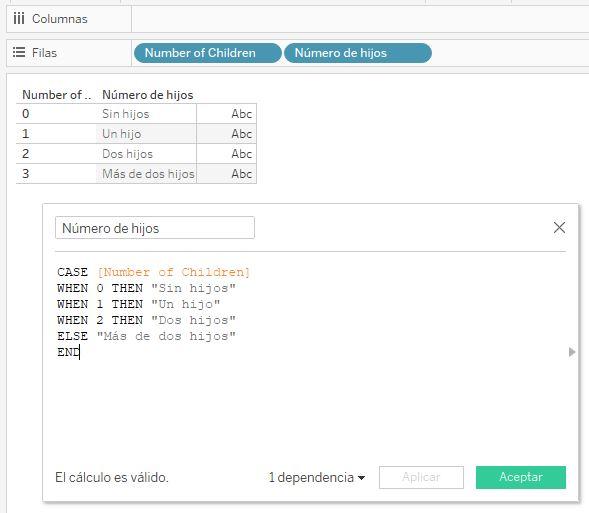This screenshot has height=513, width=589.
Task: Close the calculation editor with X
Action: click(x=559, y=227)
